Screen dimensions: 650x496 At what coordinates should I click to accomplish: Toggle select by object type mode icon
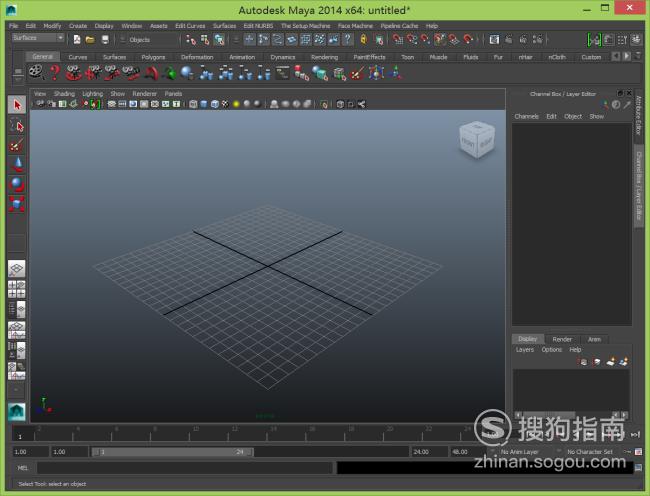(205, 40)
